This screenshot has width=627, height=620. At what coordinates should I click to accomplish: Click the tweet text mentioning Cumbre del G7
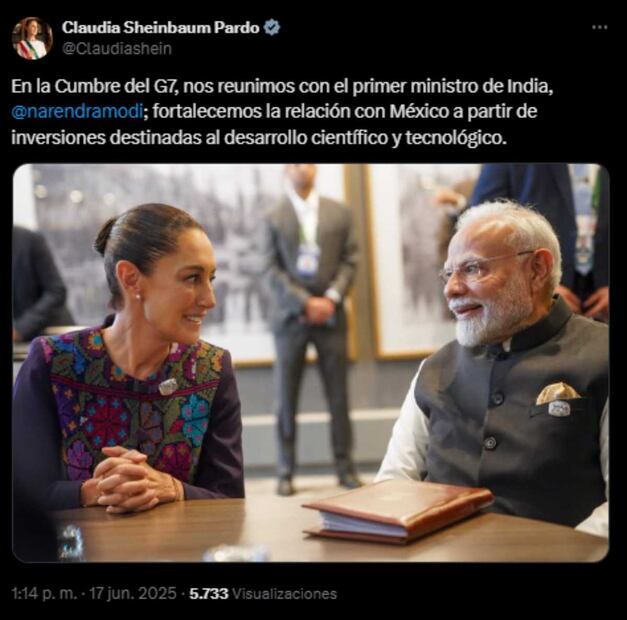[x=282, y=112]
